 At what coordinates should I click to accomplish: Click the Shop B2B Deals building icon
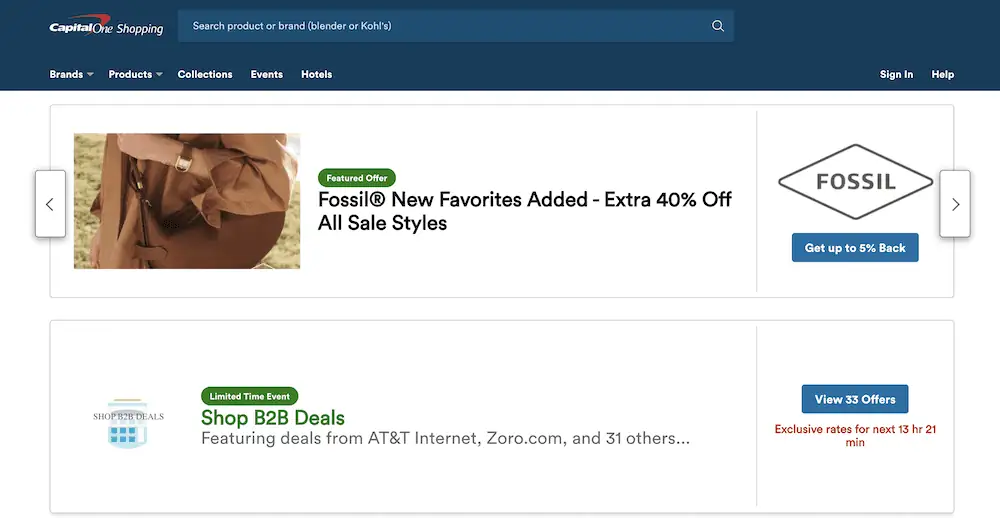pyautogui.click(x=127, y=423)
